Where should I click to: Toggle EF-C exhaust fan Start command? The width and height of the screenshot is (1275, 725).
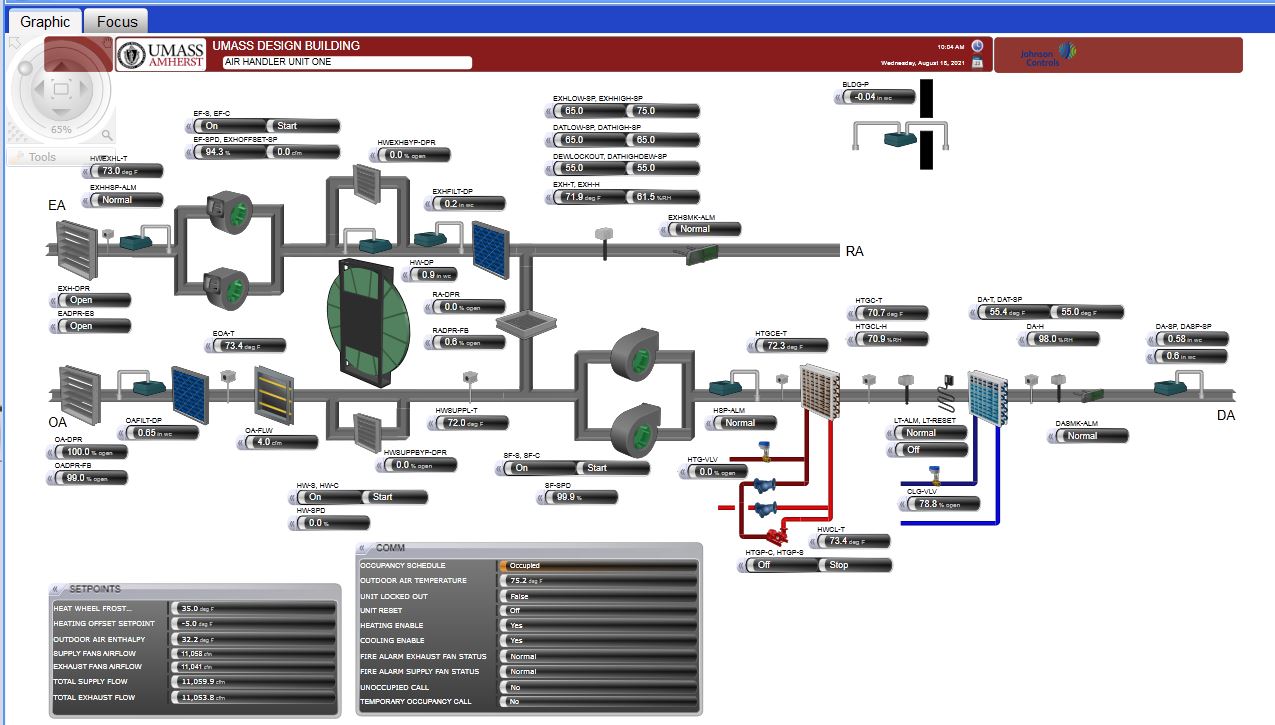point(300,126)
